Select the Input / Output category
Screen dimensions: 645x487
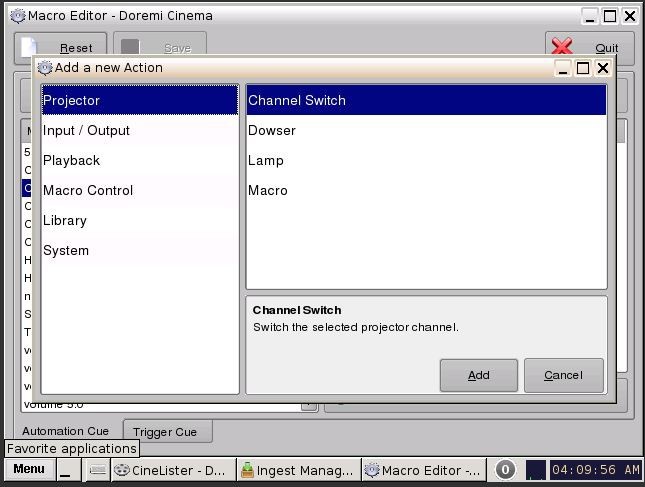140,130
